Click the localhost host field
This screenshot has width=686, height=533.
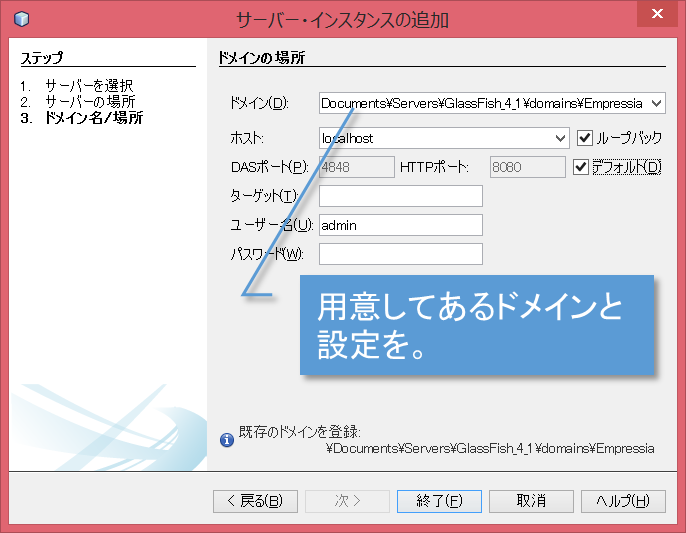pyautogui.click(x=444, y=138)
